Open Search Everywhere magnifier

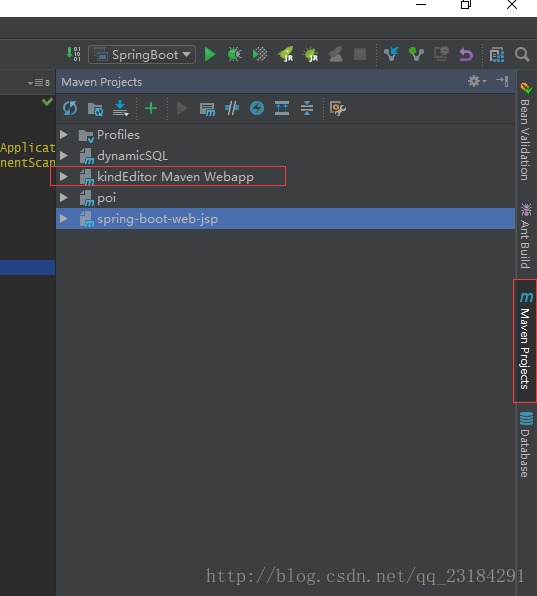(522, 54)
